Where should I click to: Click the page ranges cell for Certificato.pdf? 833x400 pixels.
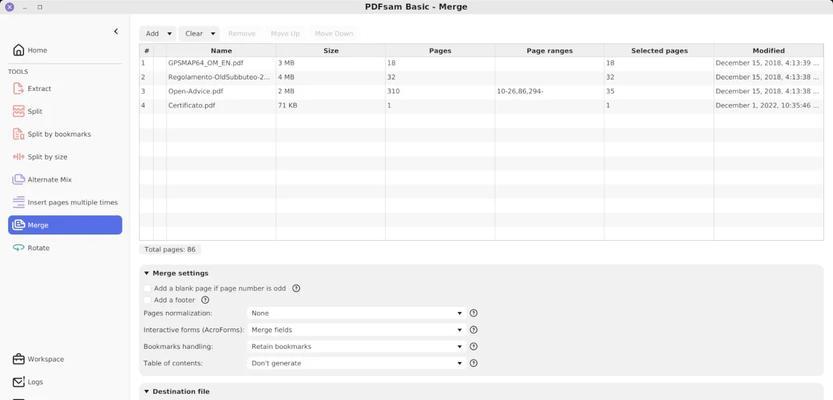point(549,105)
